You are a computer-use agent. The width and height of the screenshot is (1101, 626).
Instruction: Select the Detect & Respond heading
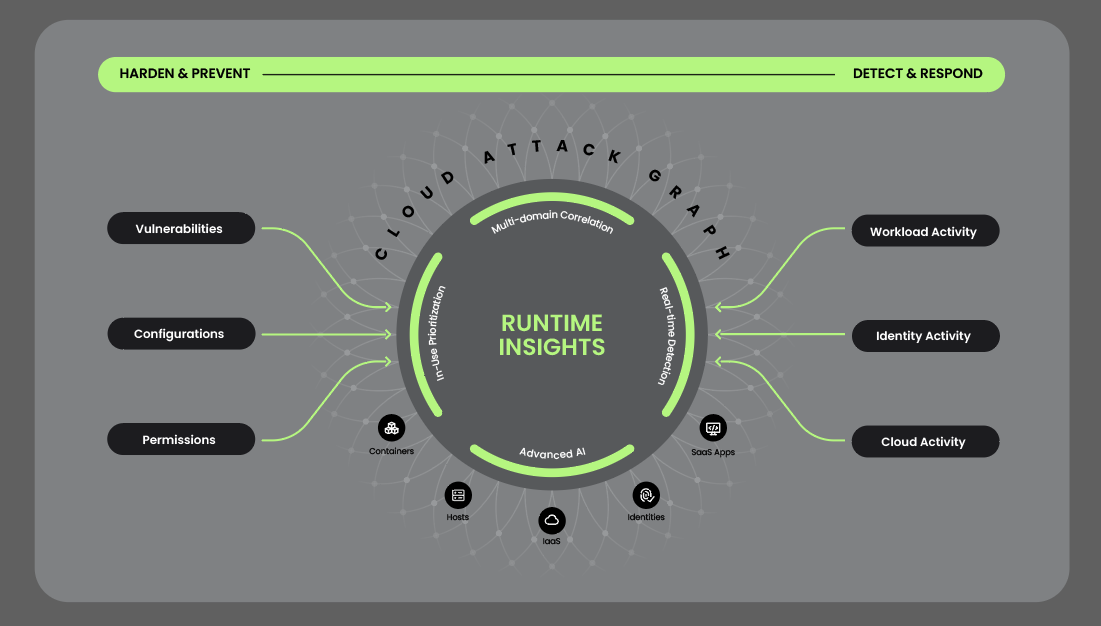click(x=917, y=74)
